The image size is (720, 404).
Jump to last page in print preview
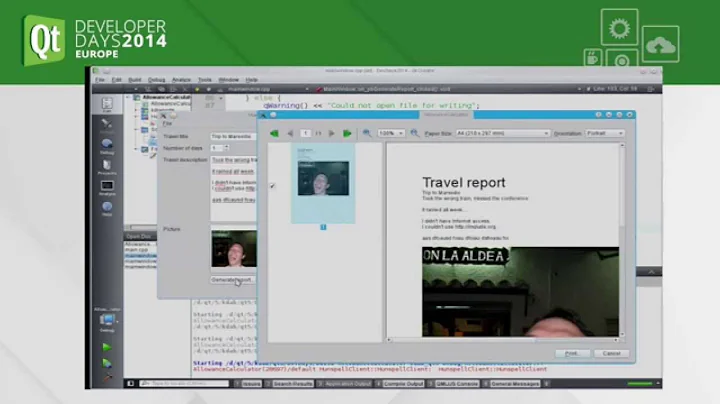347,133
